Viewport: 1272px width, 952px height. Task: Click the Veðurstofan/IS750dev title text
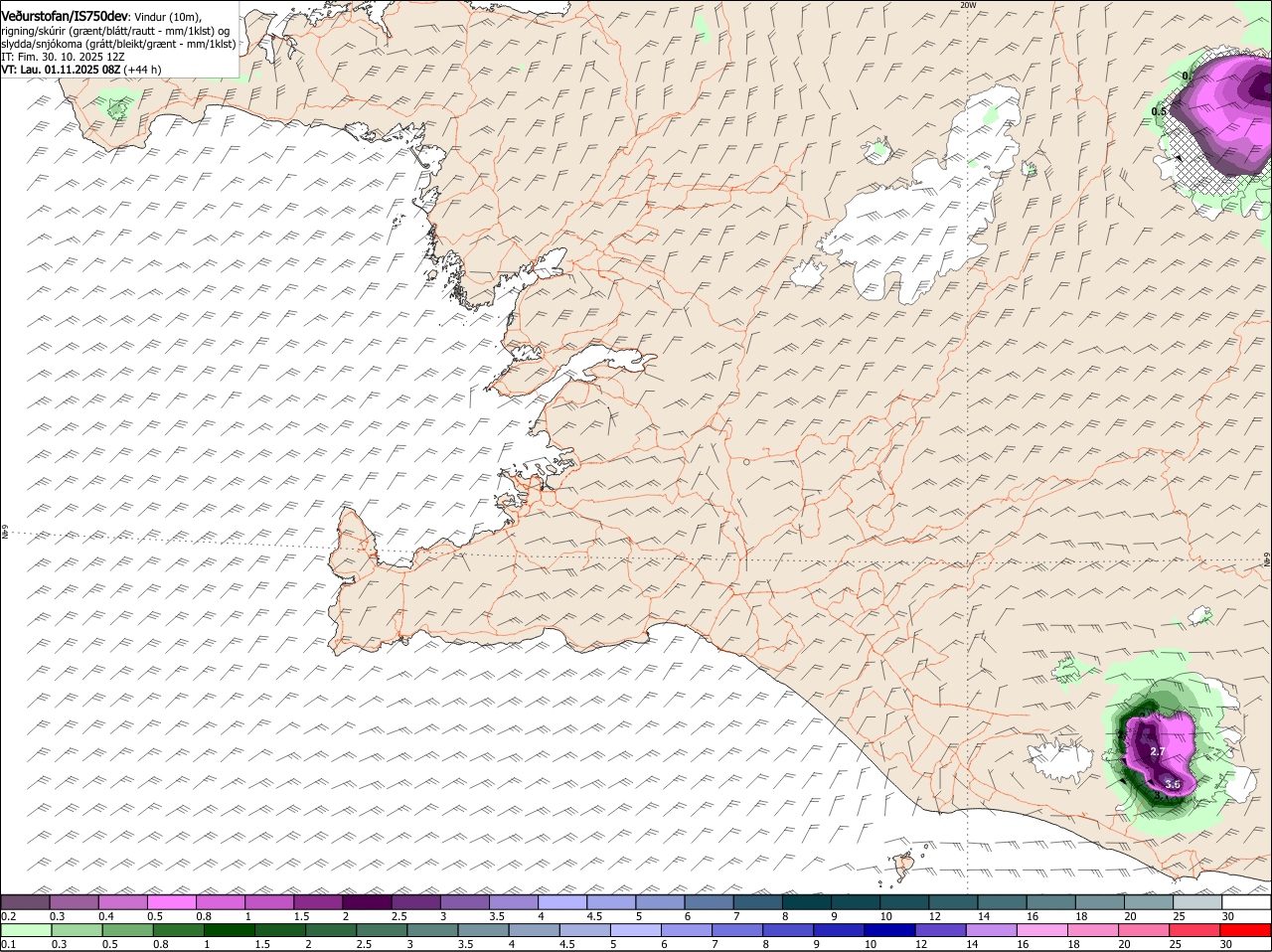[65, 16]
